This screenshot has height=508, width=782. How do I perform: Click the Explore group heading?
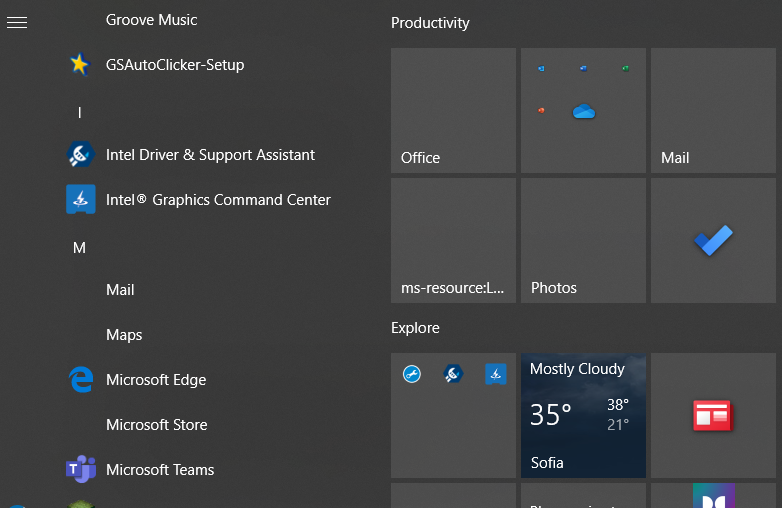[x=415, y=328]
